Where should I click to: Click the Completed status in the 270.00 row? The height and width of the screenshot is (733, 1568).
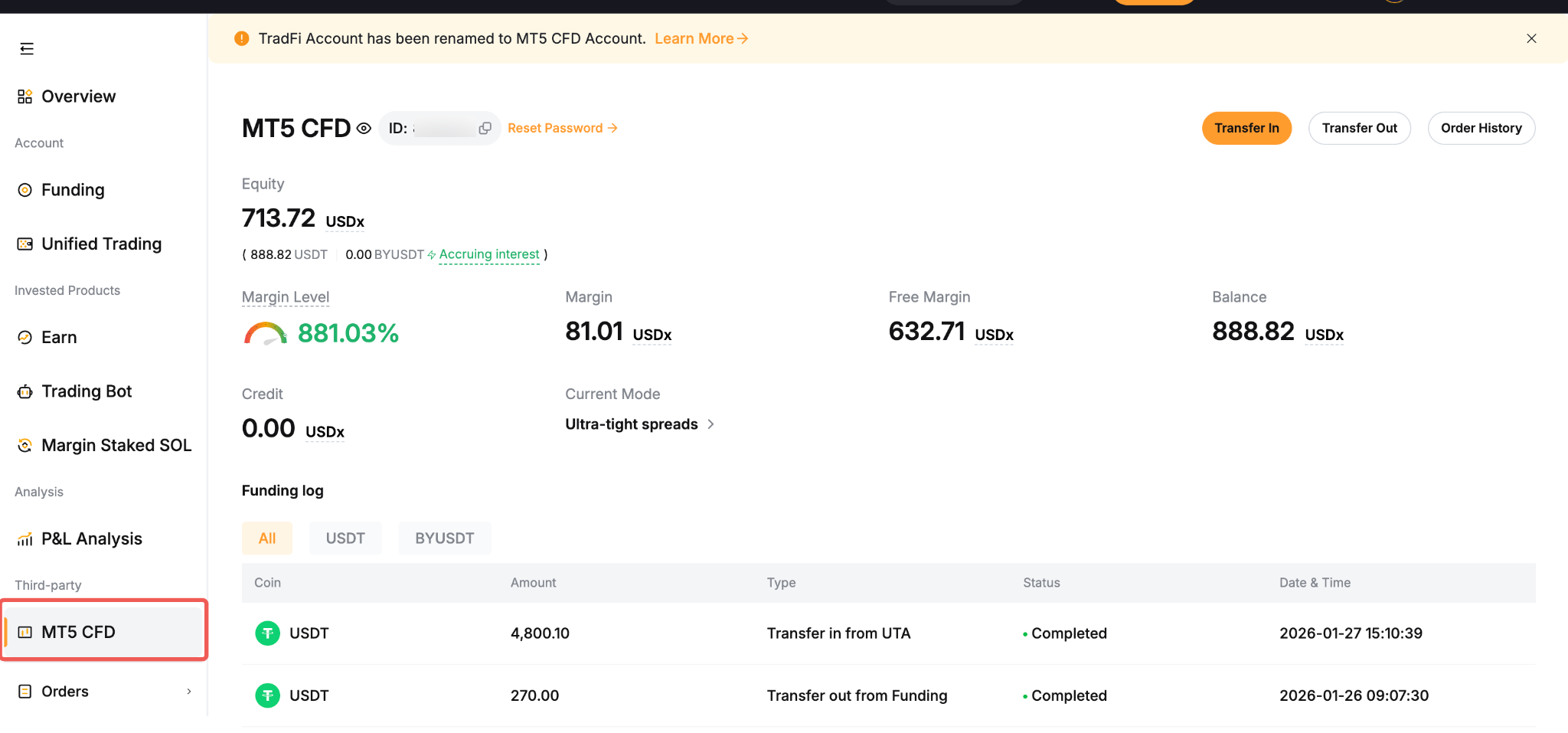[1065, 695]
